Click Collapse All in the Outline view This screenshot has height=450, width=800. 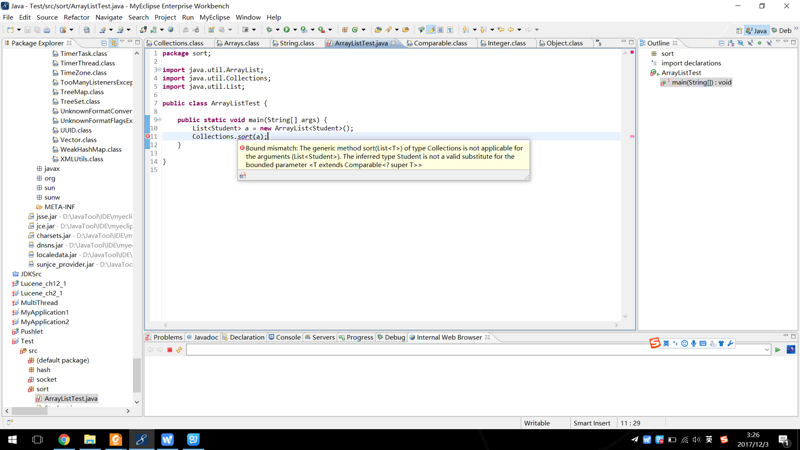[x=721, y=43]
